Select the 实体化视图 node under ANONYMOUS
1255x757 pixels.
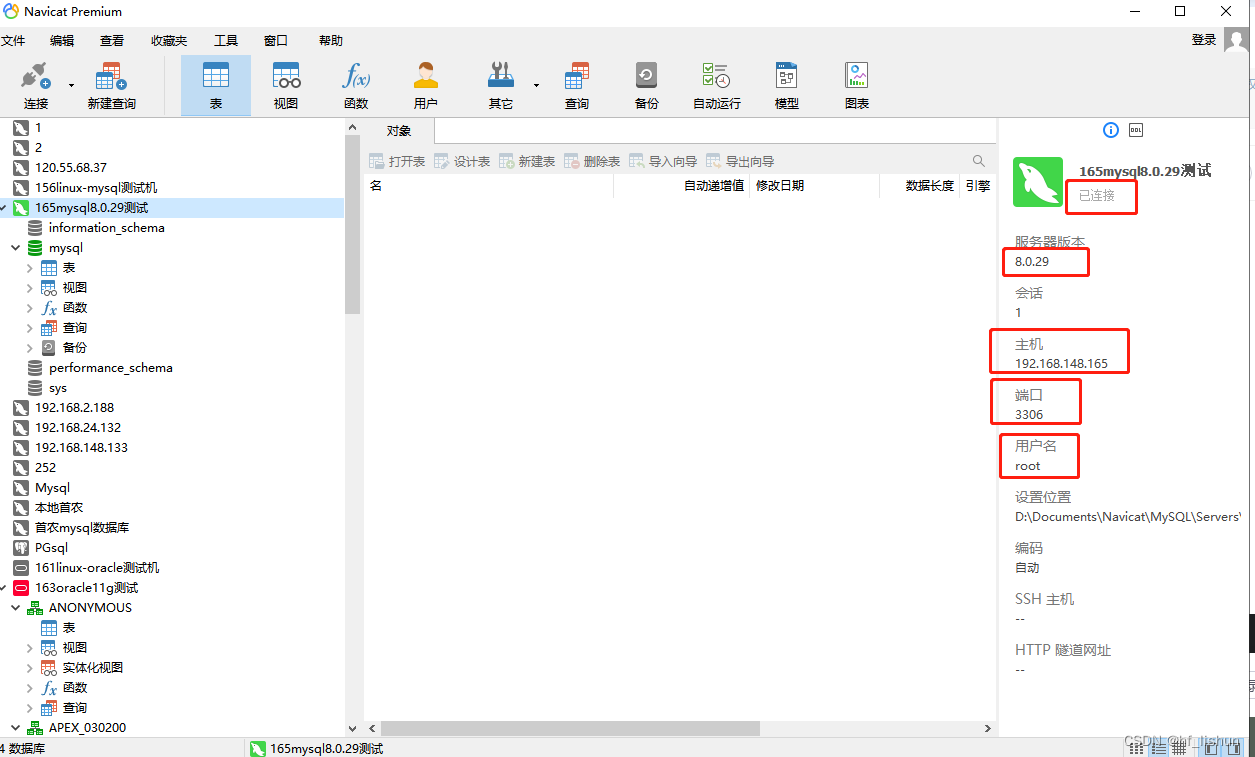[x=93, y=668]
